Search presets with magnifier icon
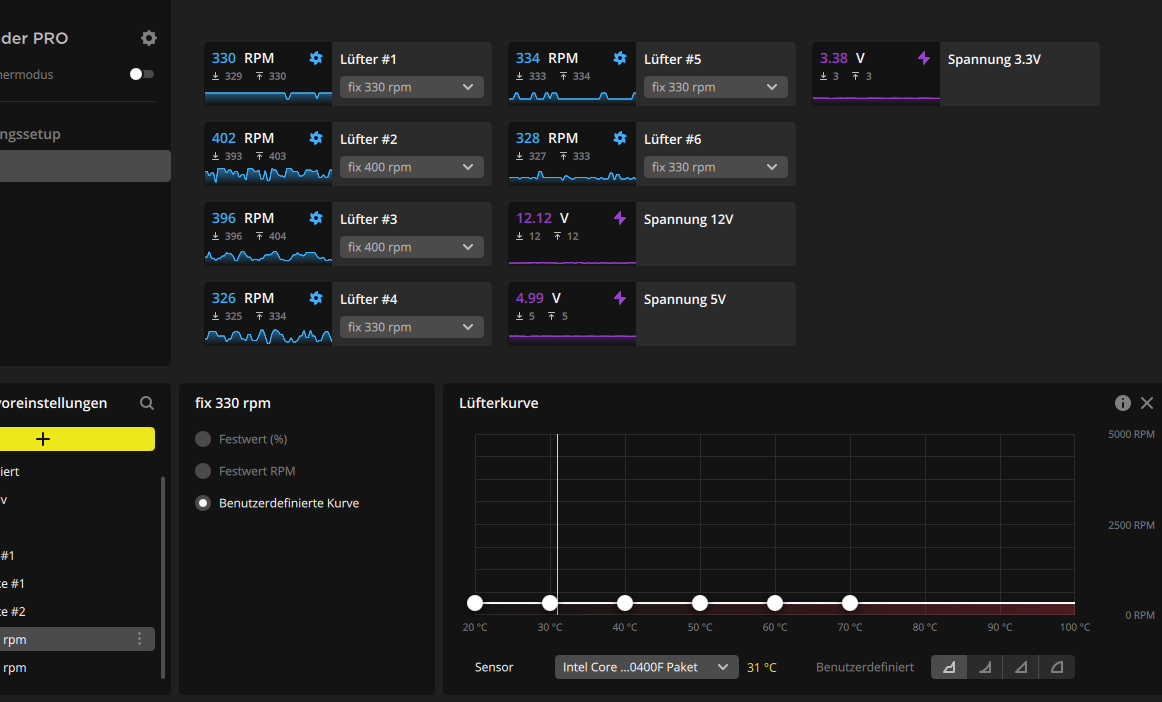Viewport: 1162px width, 702px height. 147,403
